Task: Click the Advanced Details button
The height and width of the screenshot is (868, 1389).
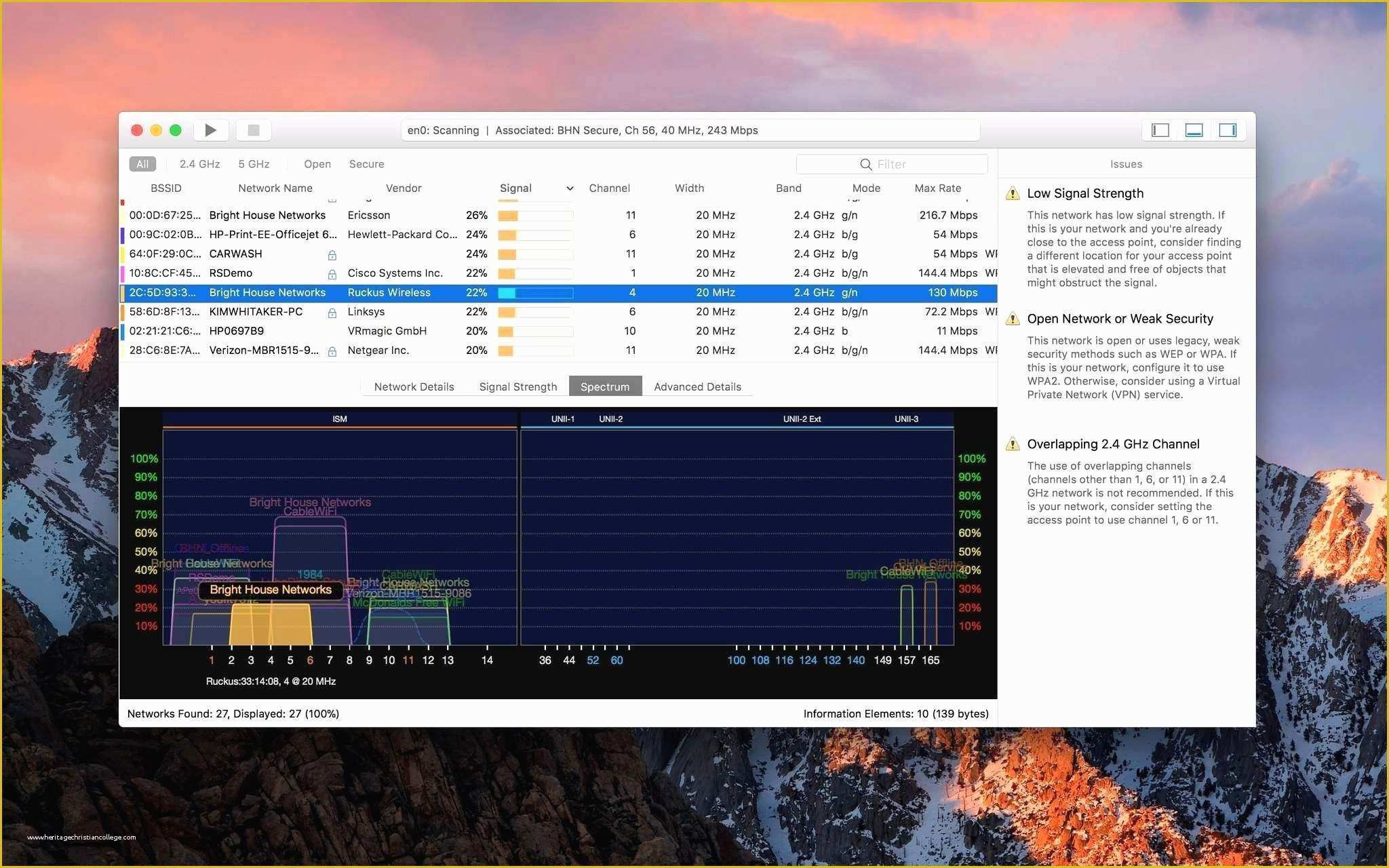Action: 697,386
